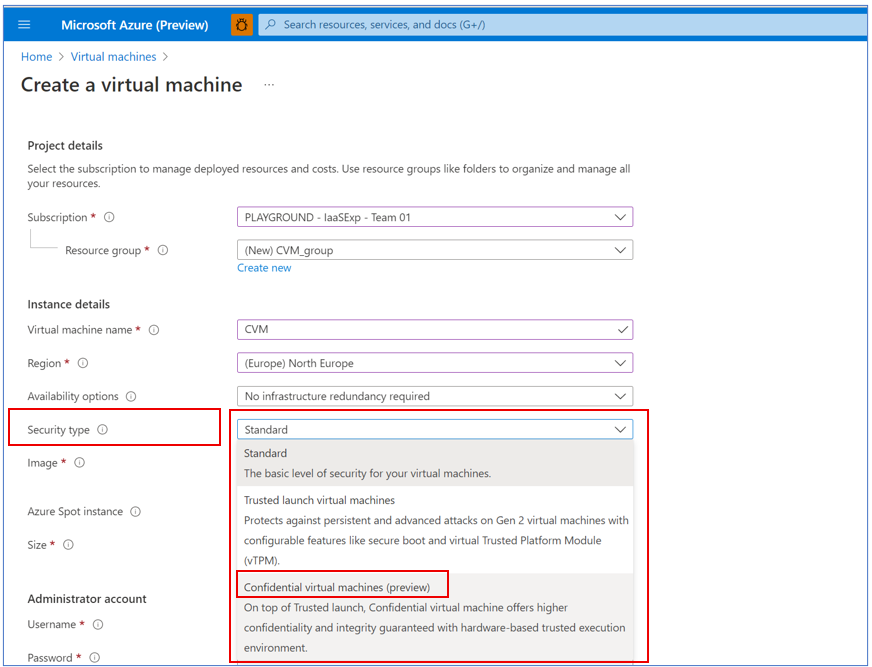Click Create new resource group link

pyautogui.click(x=264, y=268)
